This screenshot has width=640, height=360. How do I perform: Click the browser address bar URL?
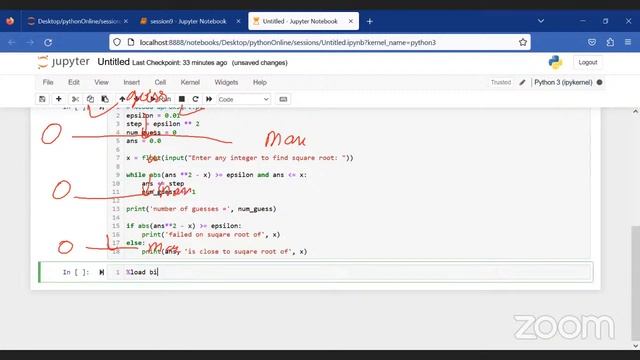click(x=288, y=42)
